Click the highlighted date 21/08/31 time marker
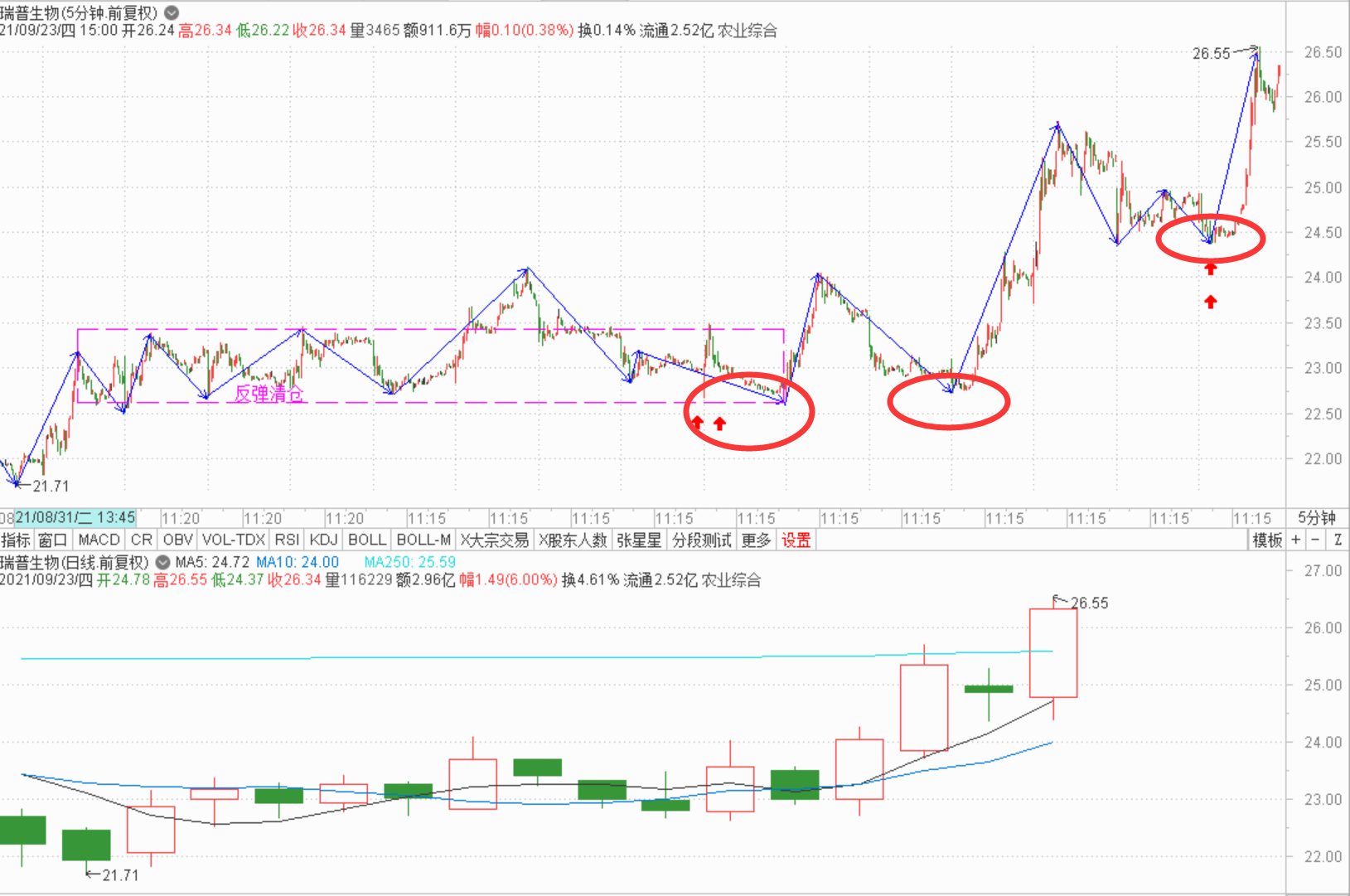 [75, 518]
